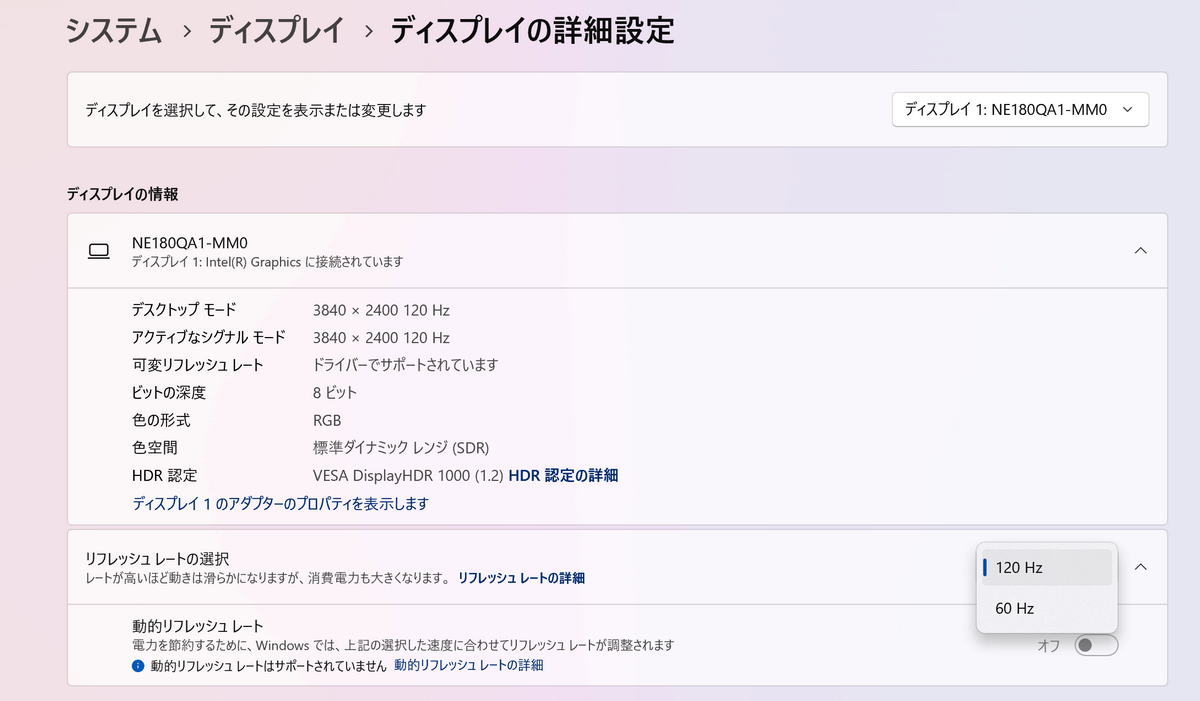Open リフレッシュ レートの詳細 link
1200x701 pixels.
click(521, 578)
